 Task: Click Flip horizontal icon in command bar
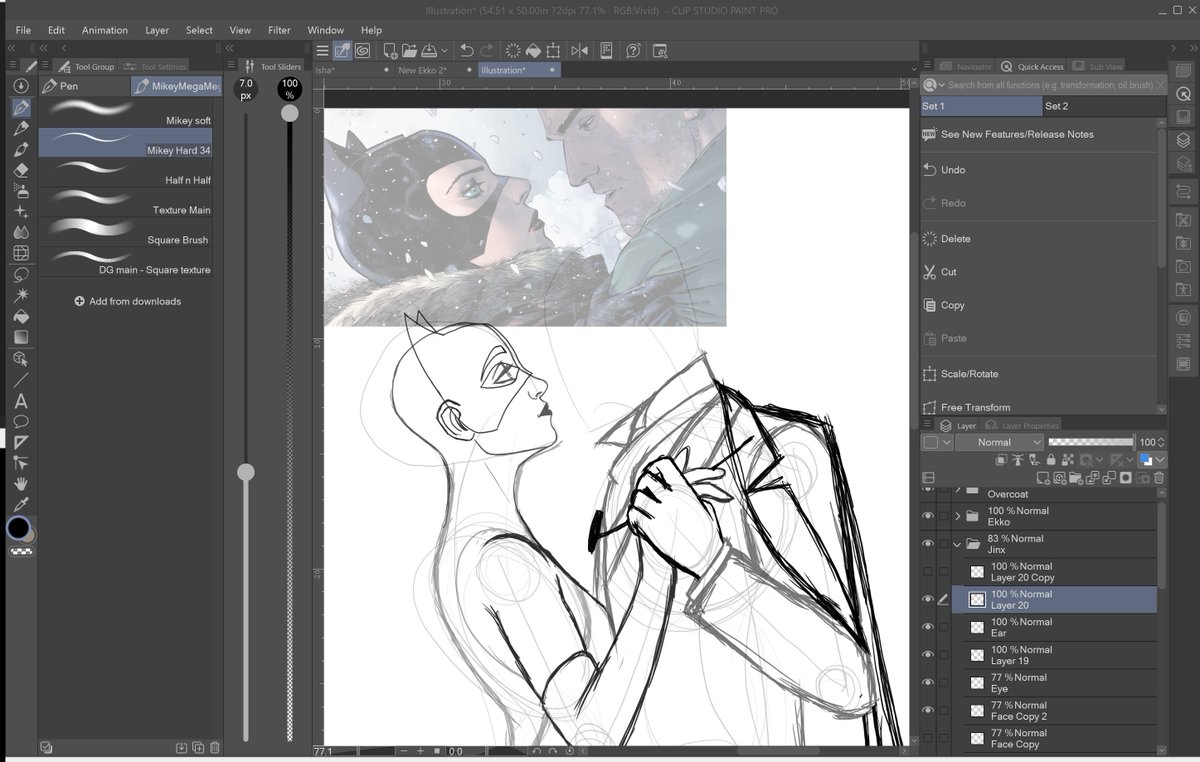[x=580, y=51]
